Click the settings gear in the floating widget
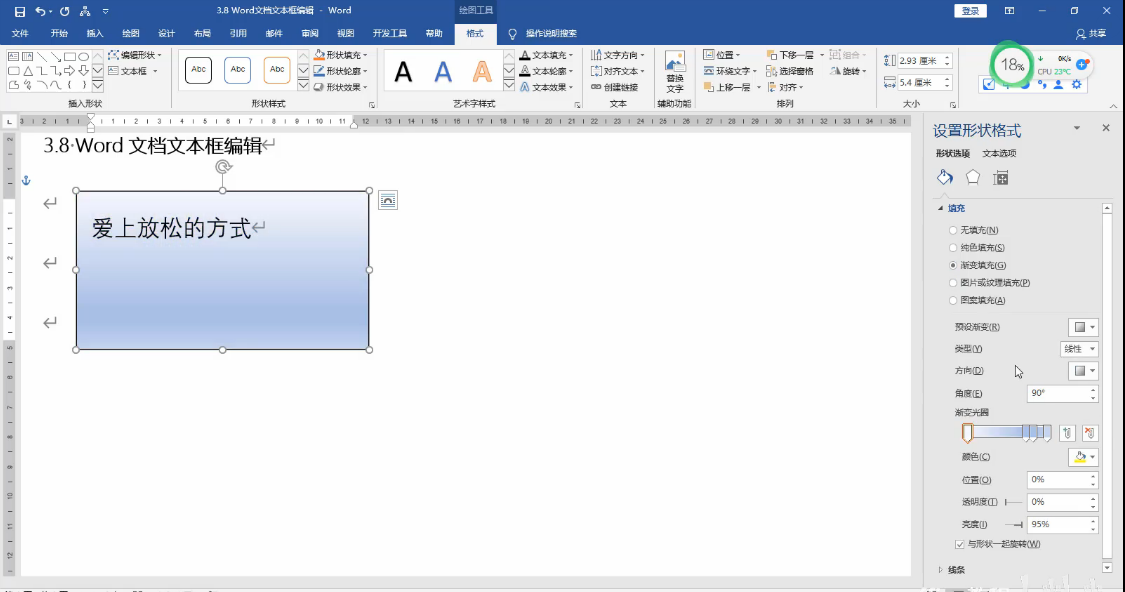The height and width of the screenshot is (592, 1125). 1077,85
